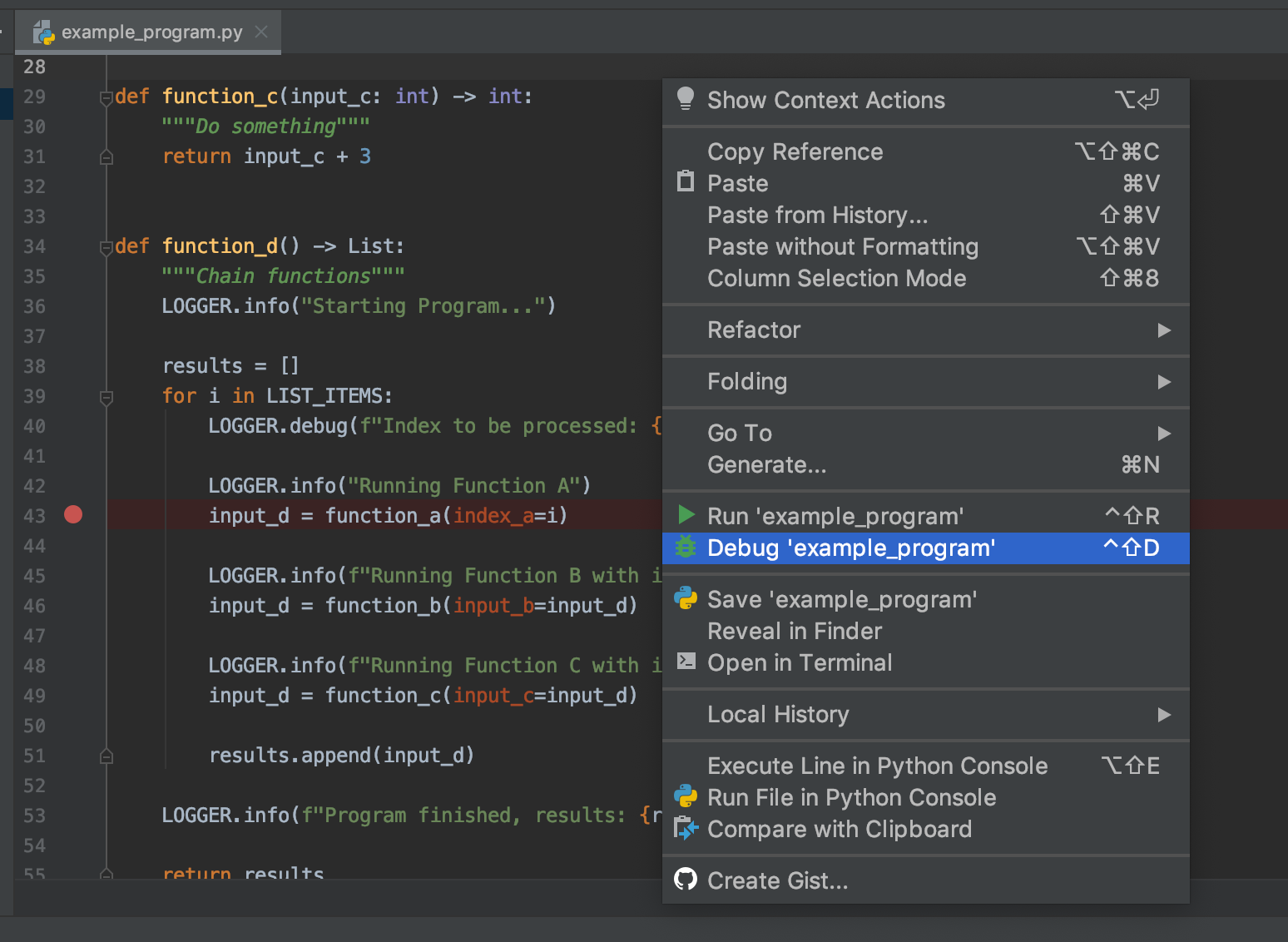
Task: Click the Python file icon in the editor tab
Action: 45,32
